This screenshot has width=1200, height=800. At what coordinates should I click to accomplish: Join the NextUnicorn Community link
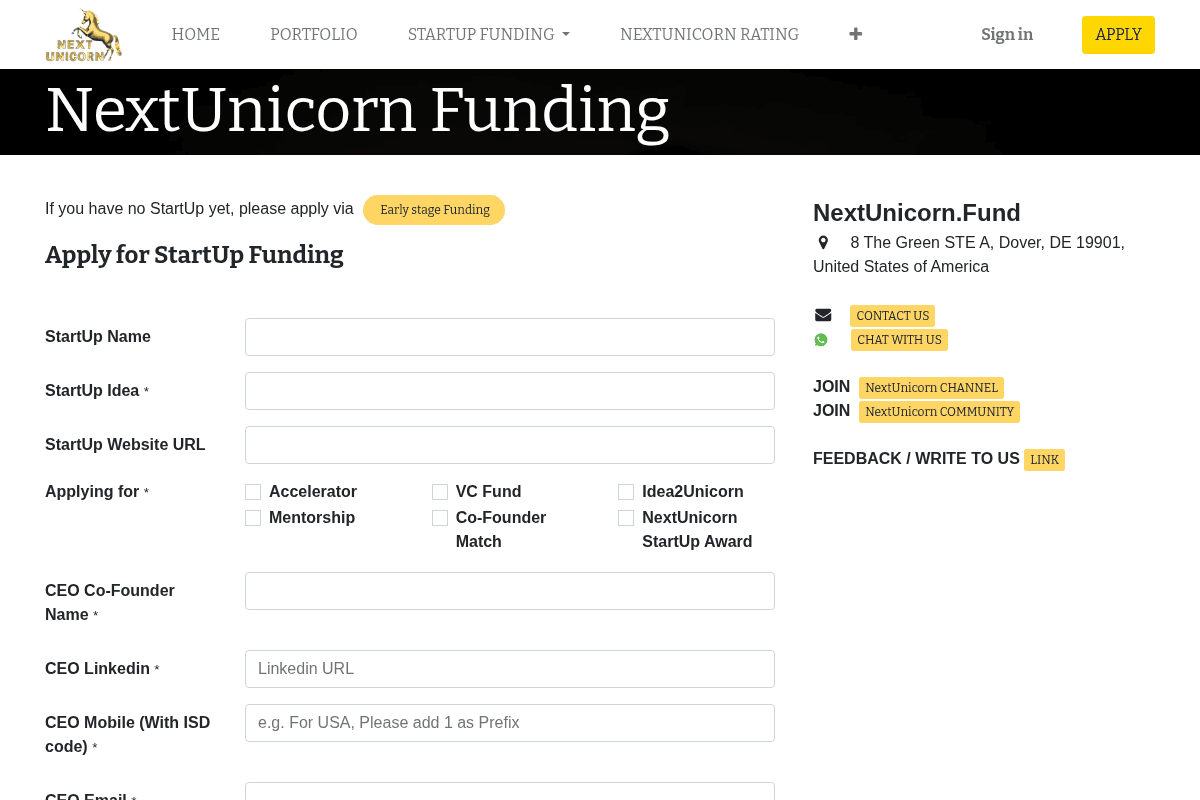point(939,412)
